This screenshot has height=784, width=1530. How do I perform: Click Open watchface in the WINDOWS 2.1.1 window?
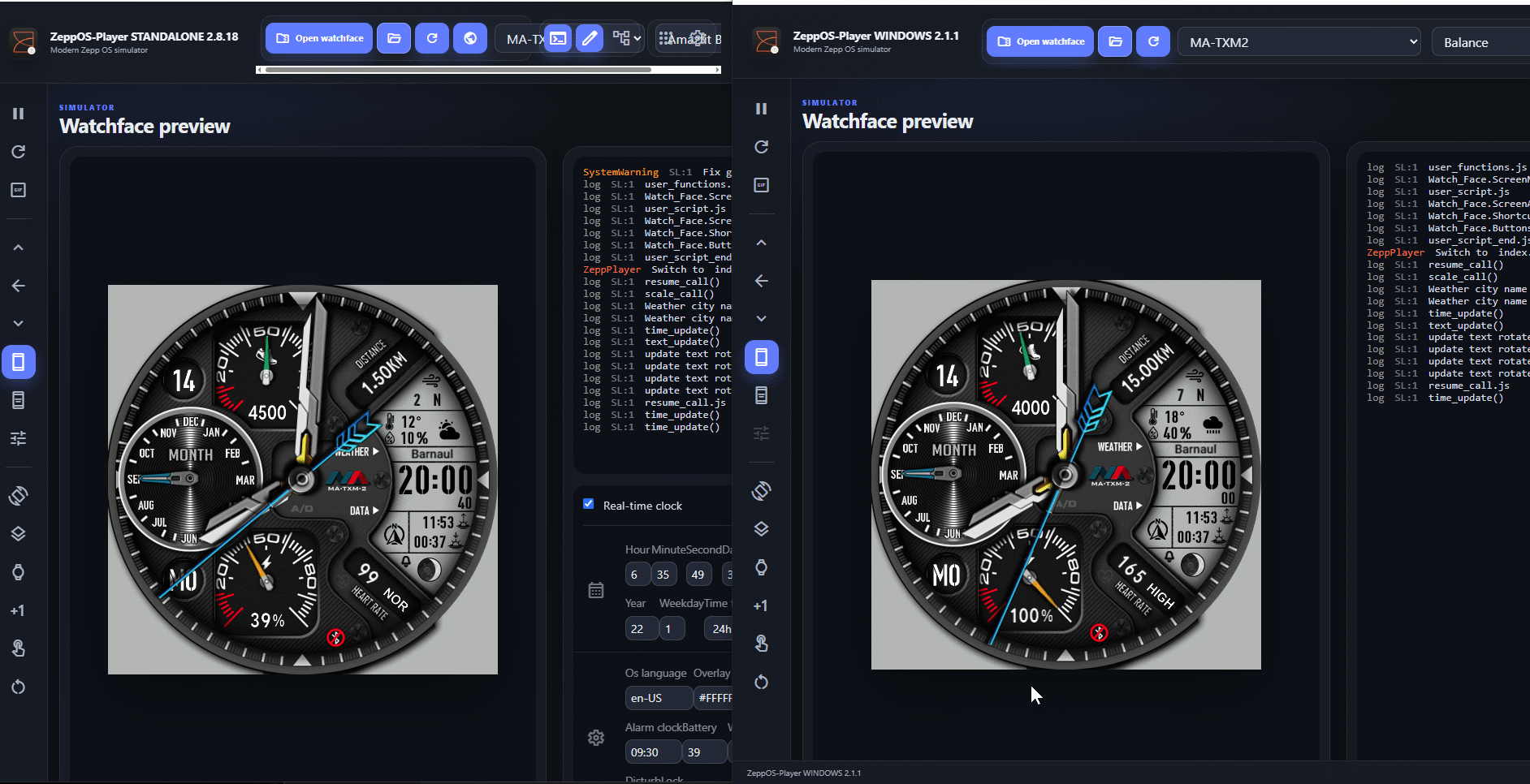click(1040, 41)
